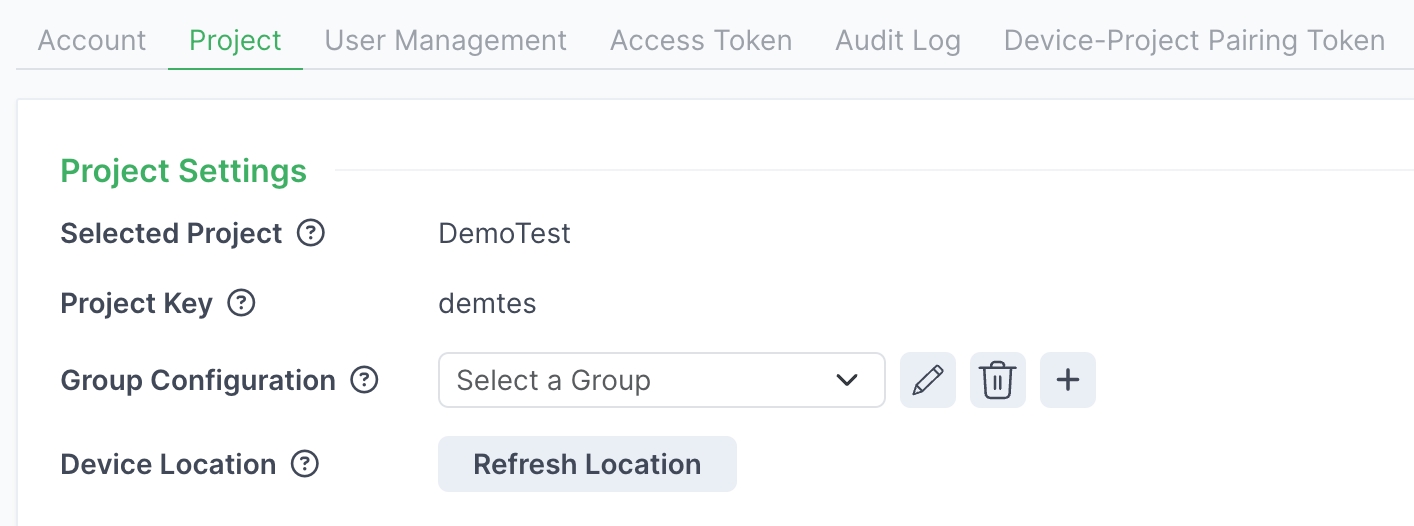
Task: Click help icon beside Device Location
Action: [x=305, y=464]
